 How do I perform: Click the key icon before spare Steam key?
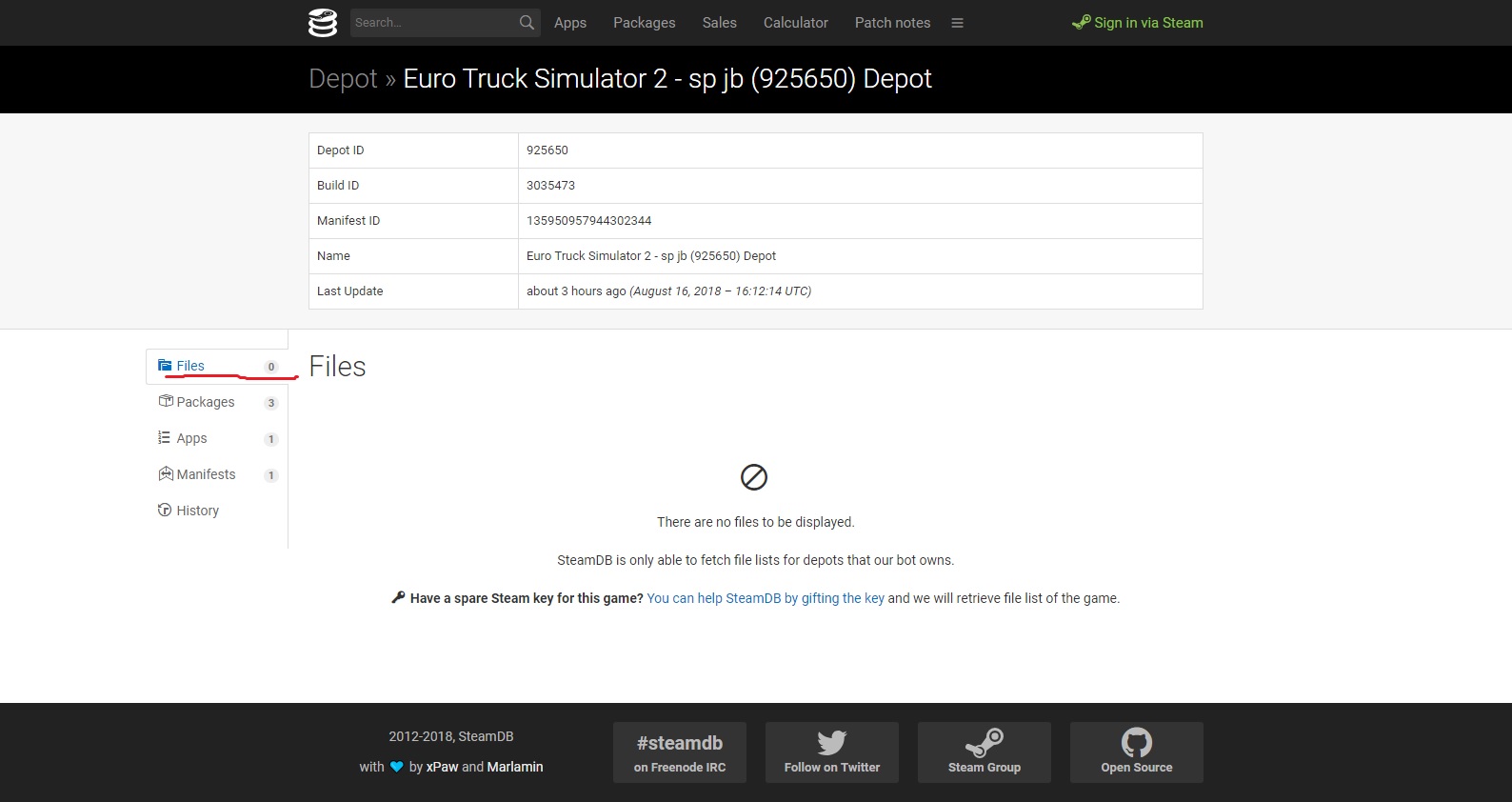(398, 597)
